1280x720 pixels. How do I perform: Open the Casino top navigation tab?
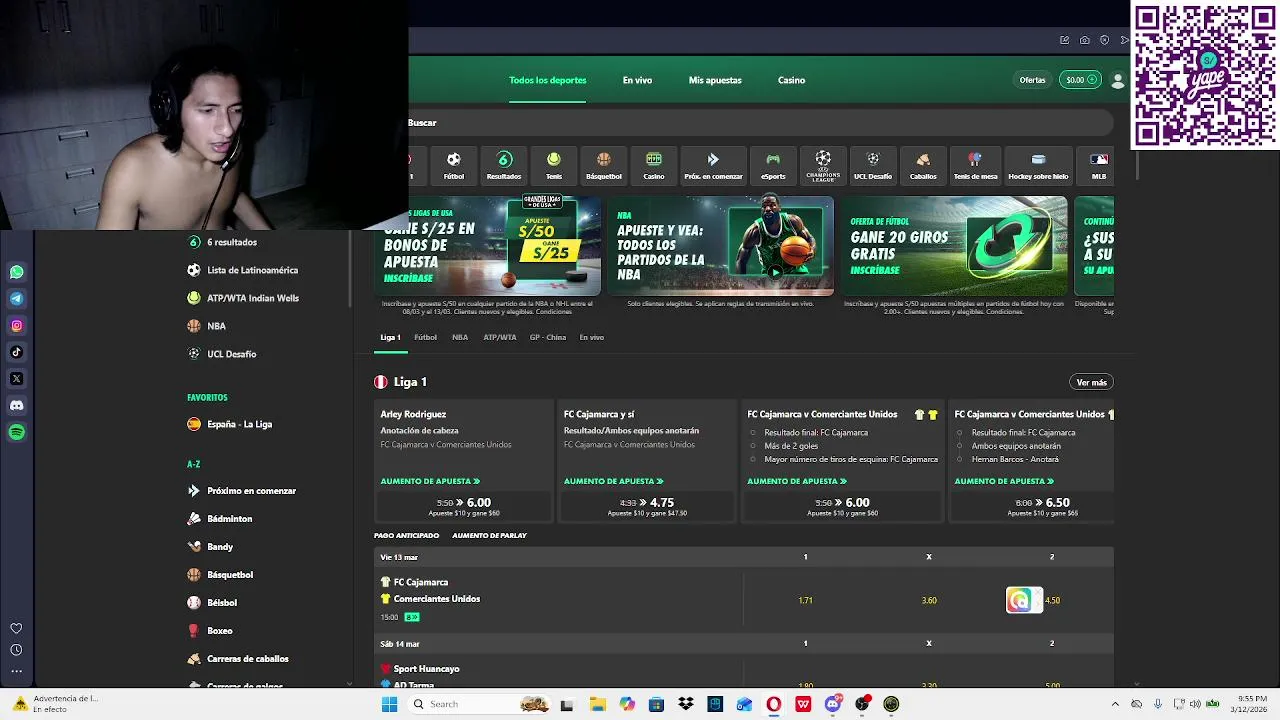[791, 80]
